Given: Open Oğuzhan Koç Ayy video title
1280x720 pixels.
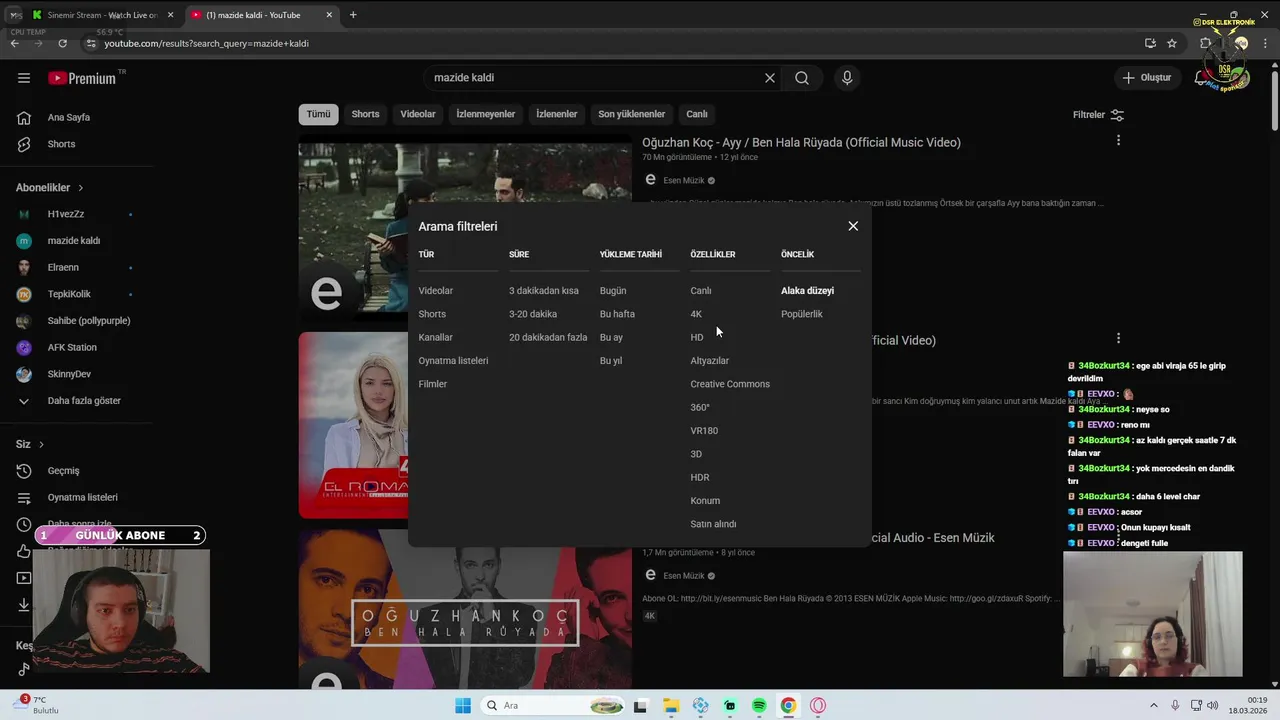Looking at the screenshot, I should click(x=801, y=143).
